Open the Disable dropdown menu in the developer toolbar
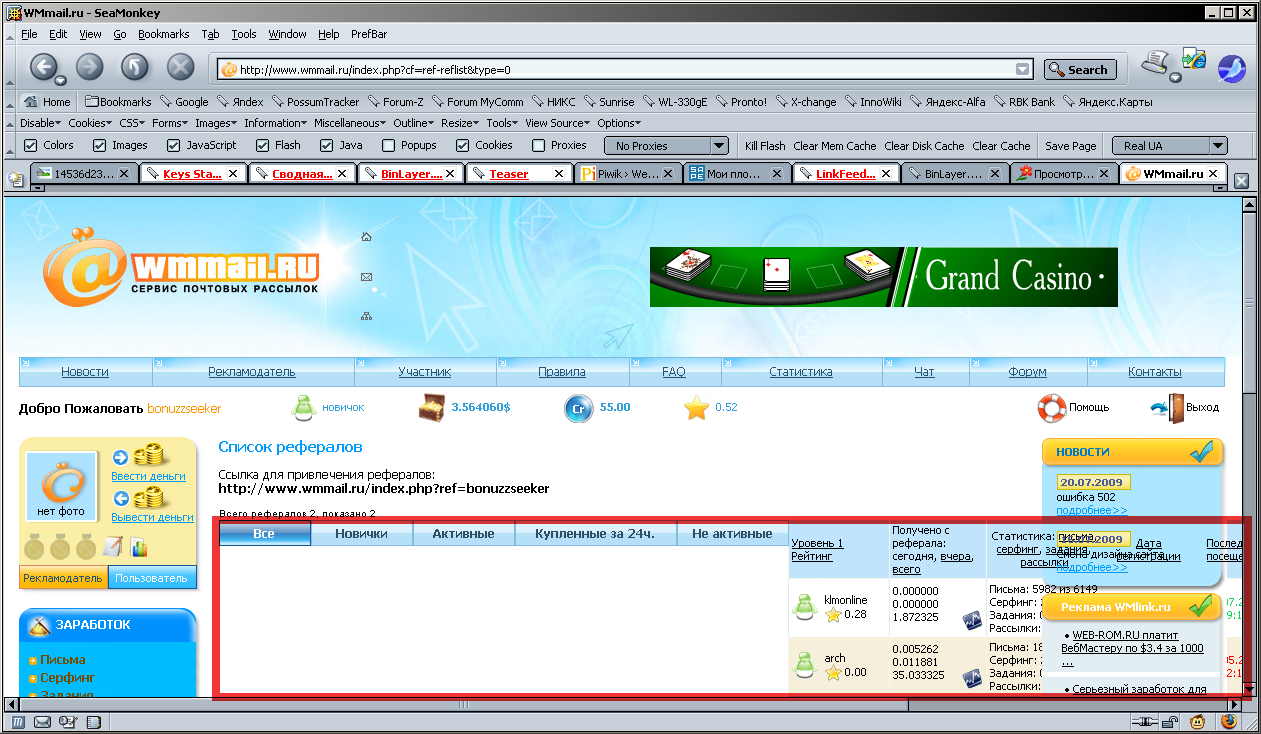The height and width of the screenshot is (734, 1261). click(41, 123)
